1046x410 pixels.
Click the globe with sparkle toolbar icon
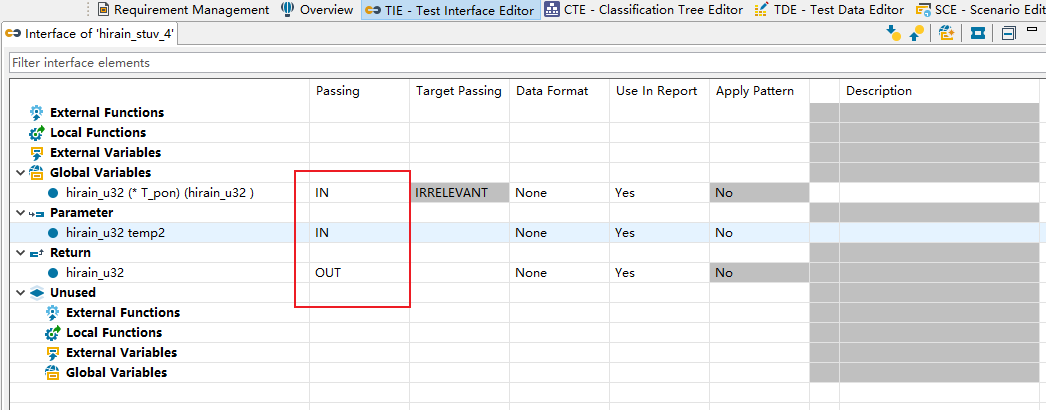[x=947, y=33]
